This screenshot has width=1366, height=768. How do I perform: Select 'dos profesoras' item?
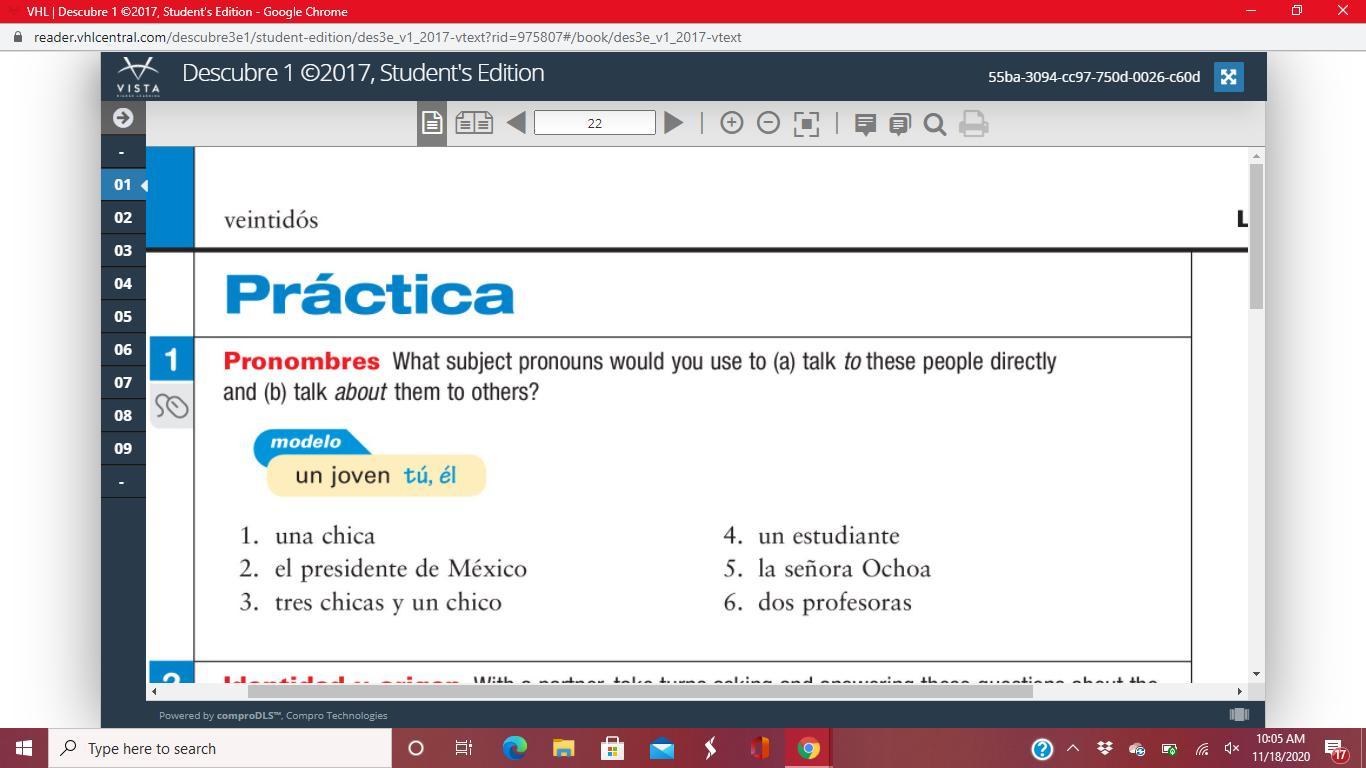(835, 602)
